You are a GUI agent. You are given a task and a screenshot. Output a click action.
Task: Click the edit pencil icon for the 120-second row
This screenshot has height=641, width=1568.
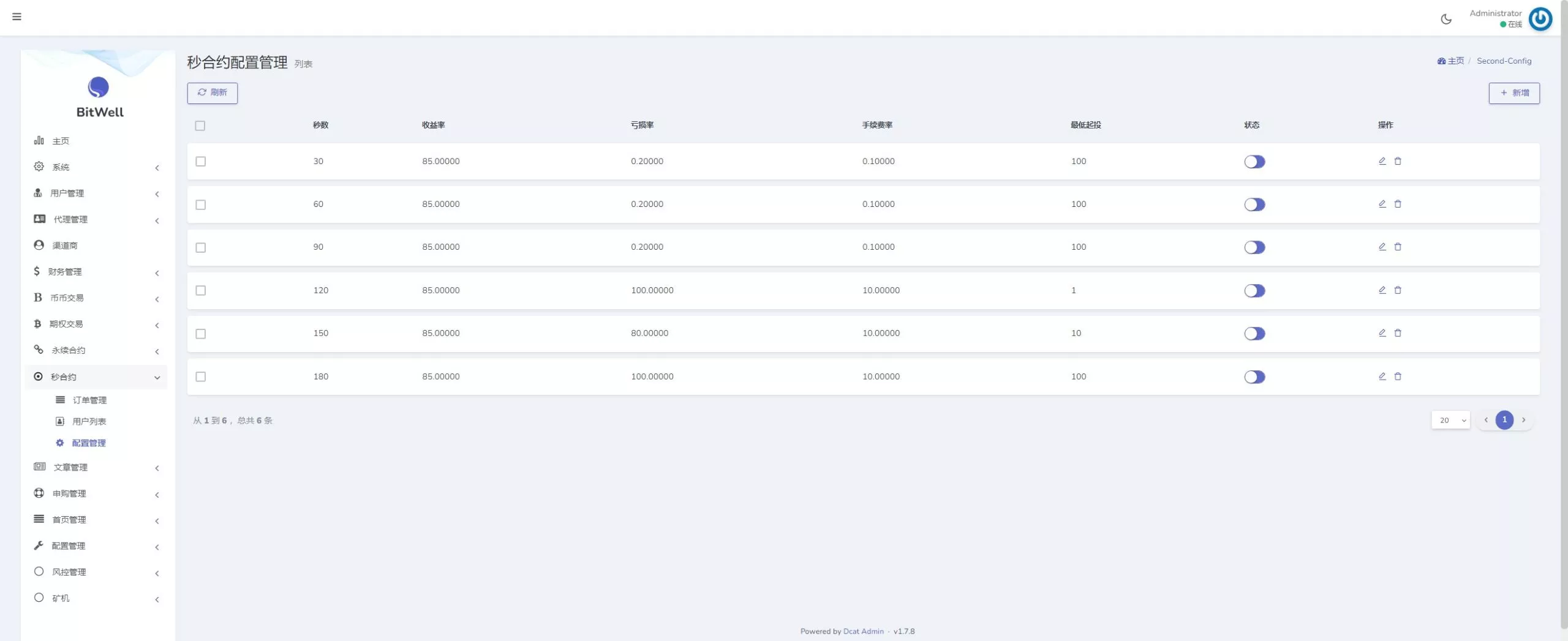point(1382,290)
